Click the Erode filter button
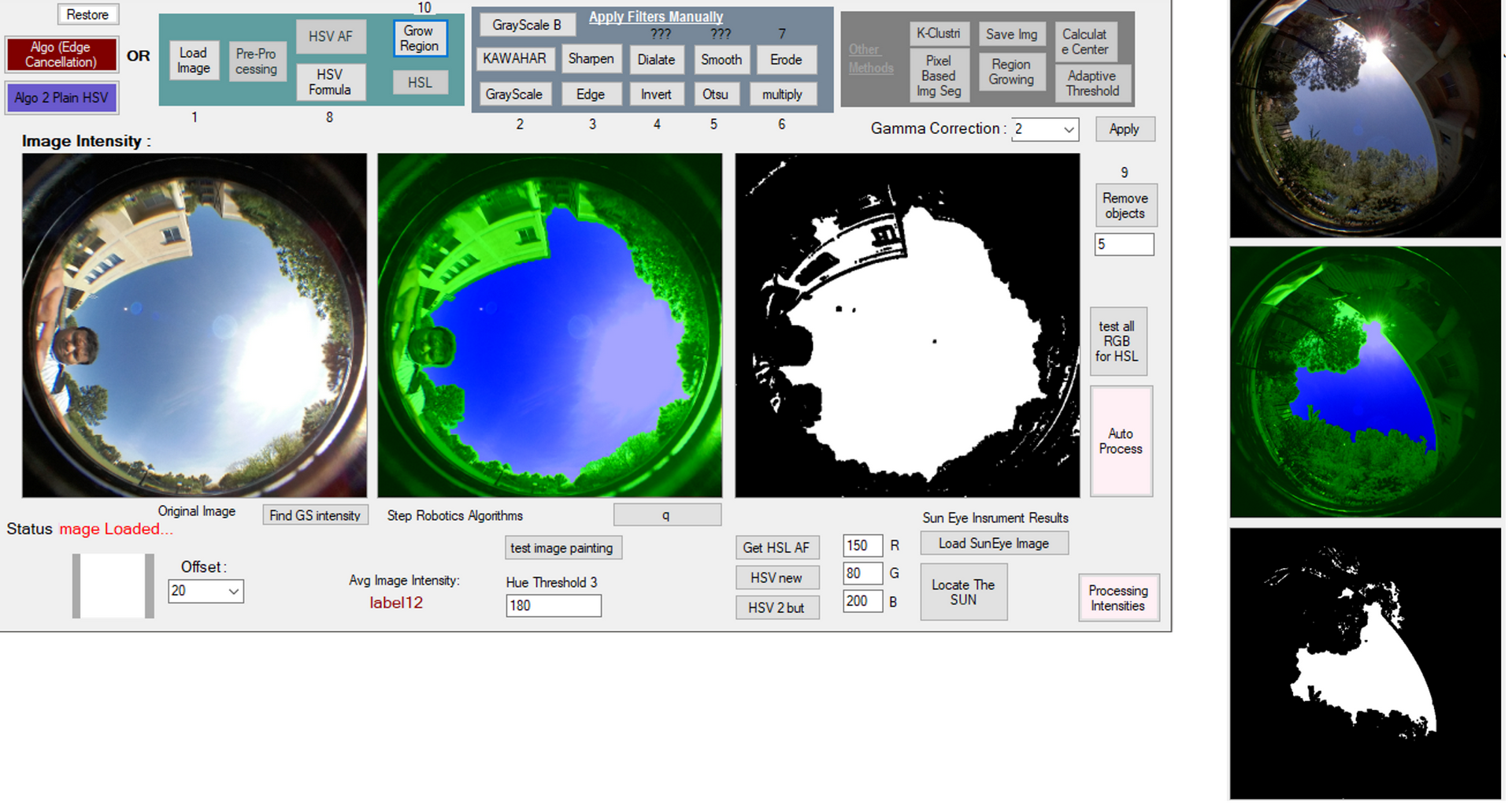Image resolution: width=1512 pixels, height=806 pixels. (x=785, y=60)
